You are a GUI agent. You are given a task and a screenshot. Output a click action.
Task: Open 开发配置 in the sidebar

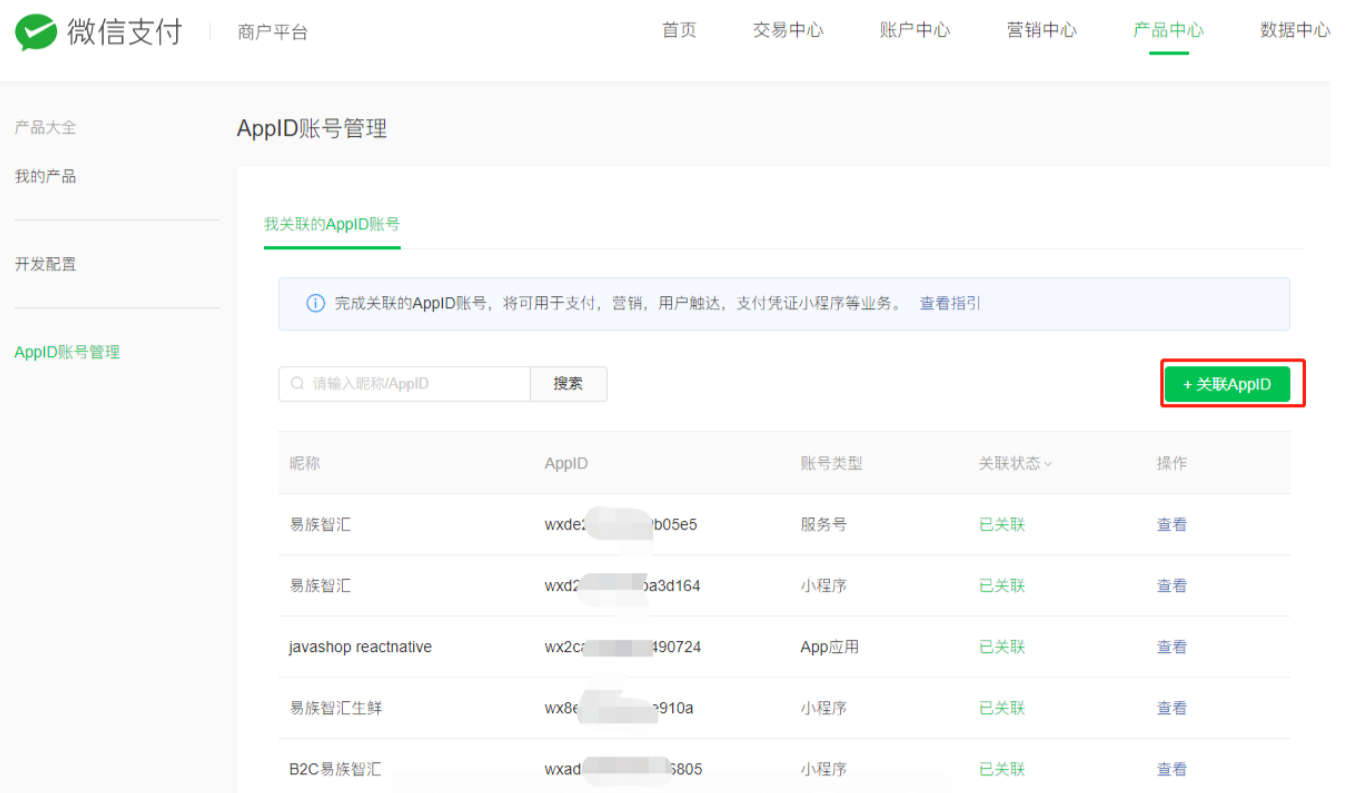(45, 264)
